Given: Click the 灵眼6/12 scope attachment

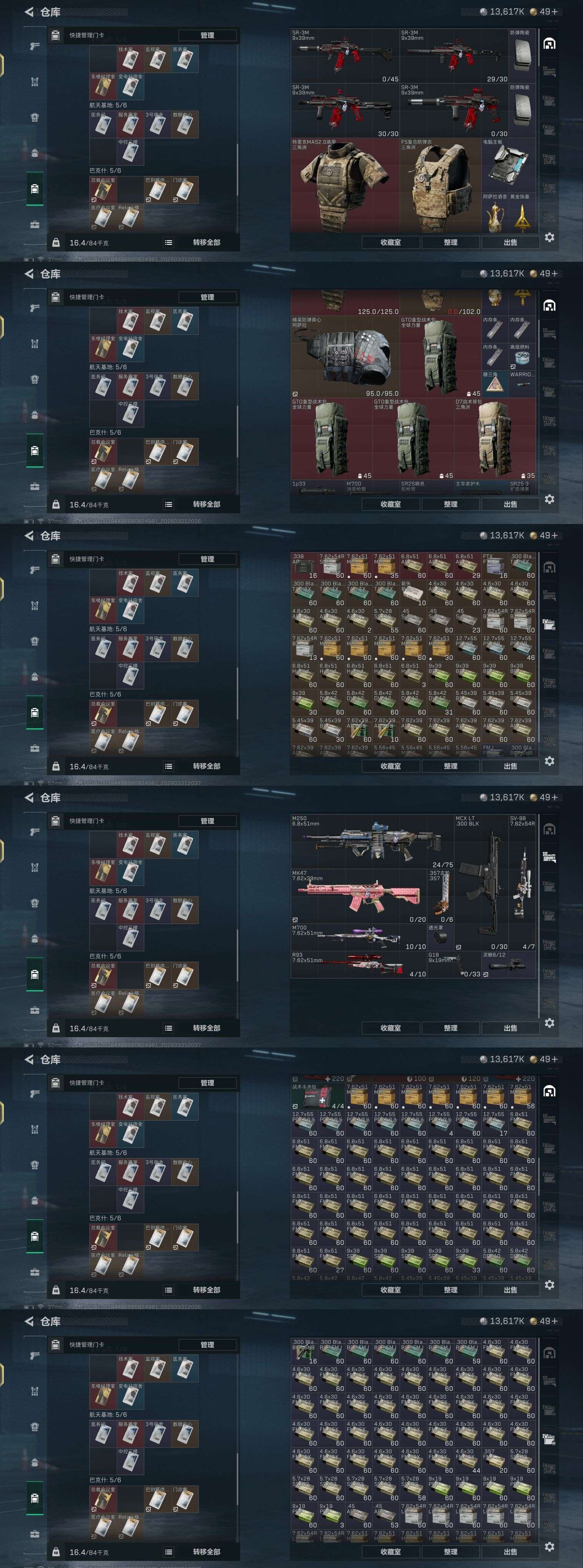Looking at the screenshot, I should click(509, 965).
